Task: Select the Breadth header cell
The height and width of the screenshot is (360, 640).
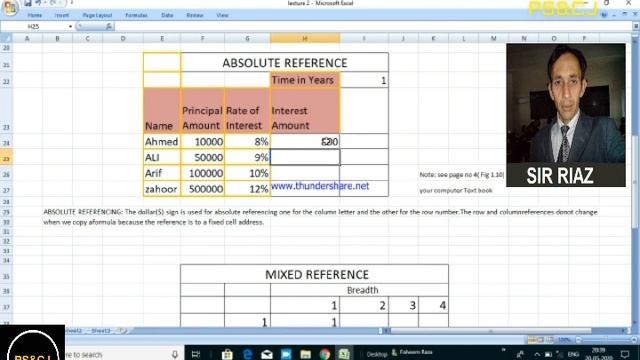Action: click(x=359, y=290)
